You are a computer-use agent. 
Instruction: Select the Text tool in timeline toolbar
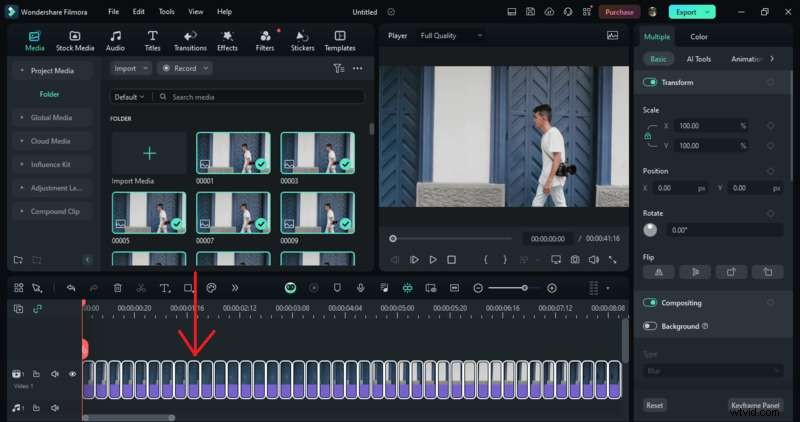pos(164,288)
